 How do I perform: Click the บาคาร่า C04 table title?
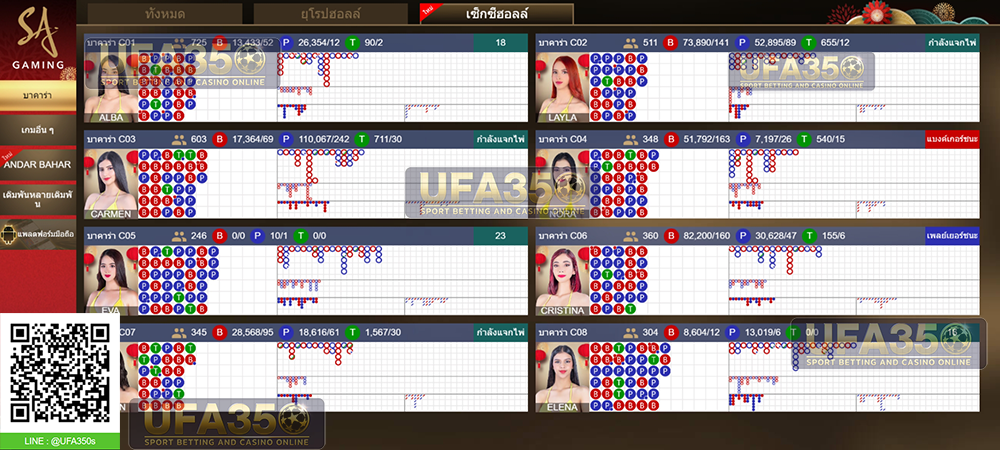pyautogui.click(x=562, y=140)
